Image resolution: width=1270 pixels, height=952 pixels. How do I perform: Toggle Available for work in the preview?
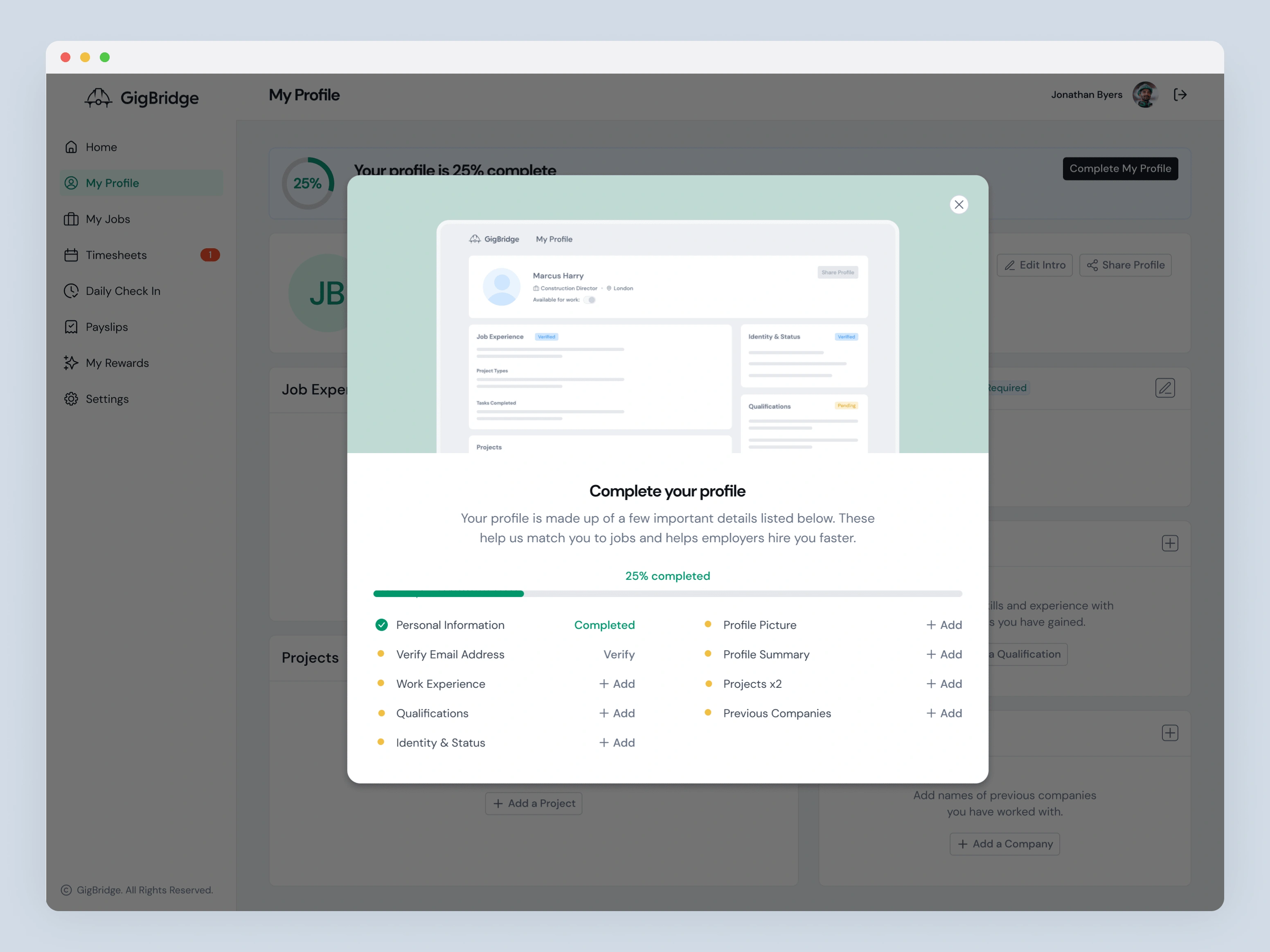590,299
